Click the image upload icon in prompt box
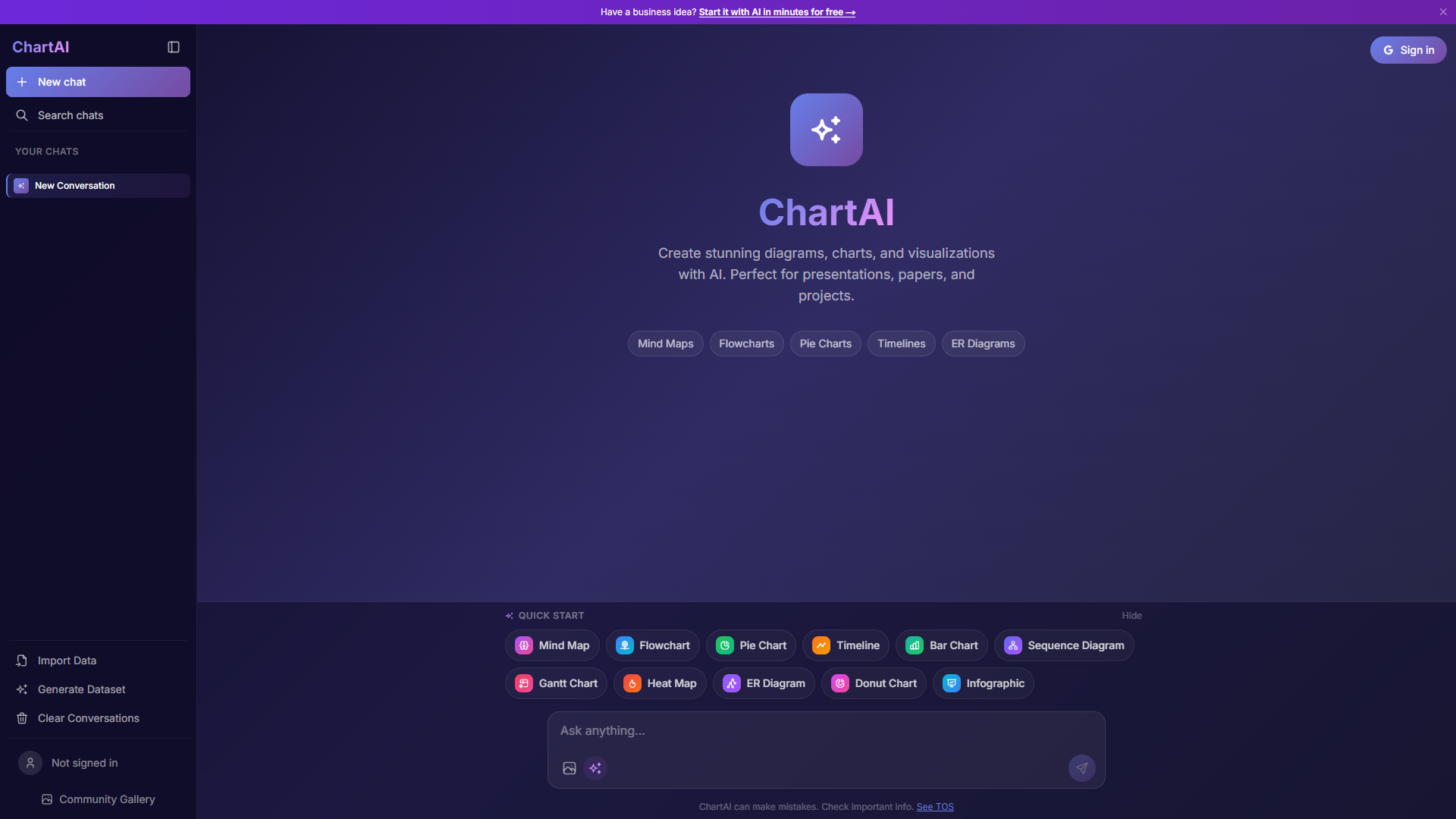The width and height of the screenshot is (1456, 819). click(x=570, y=768)
